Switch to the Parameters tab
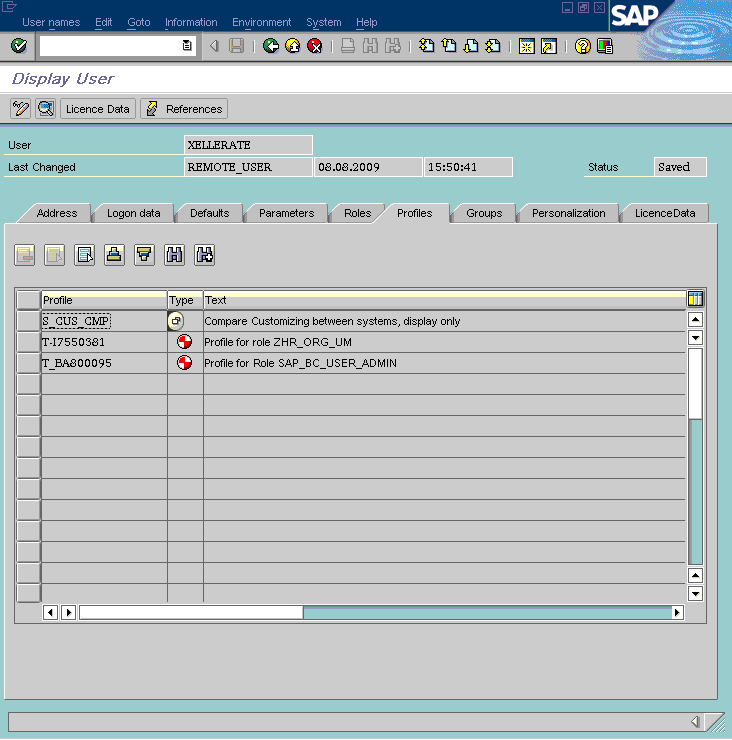This screenshot has width=732, height=740. click(286, 213)
